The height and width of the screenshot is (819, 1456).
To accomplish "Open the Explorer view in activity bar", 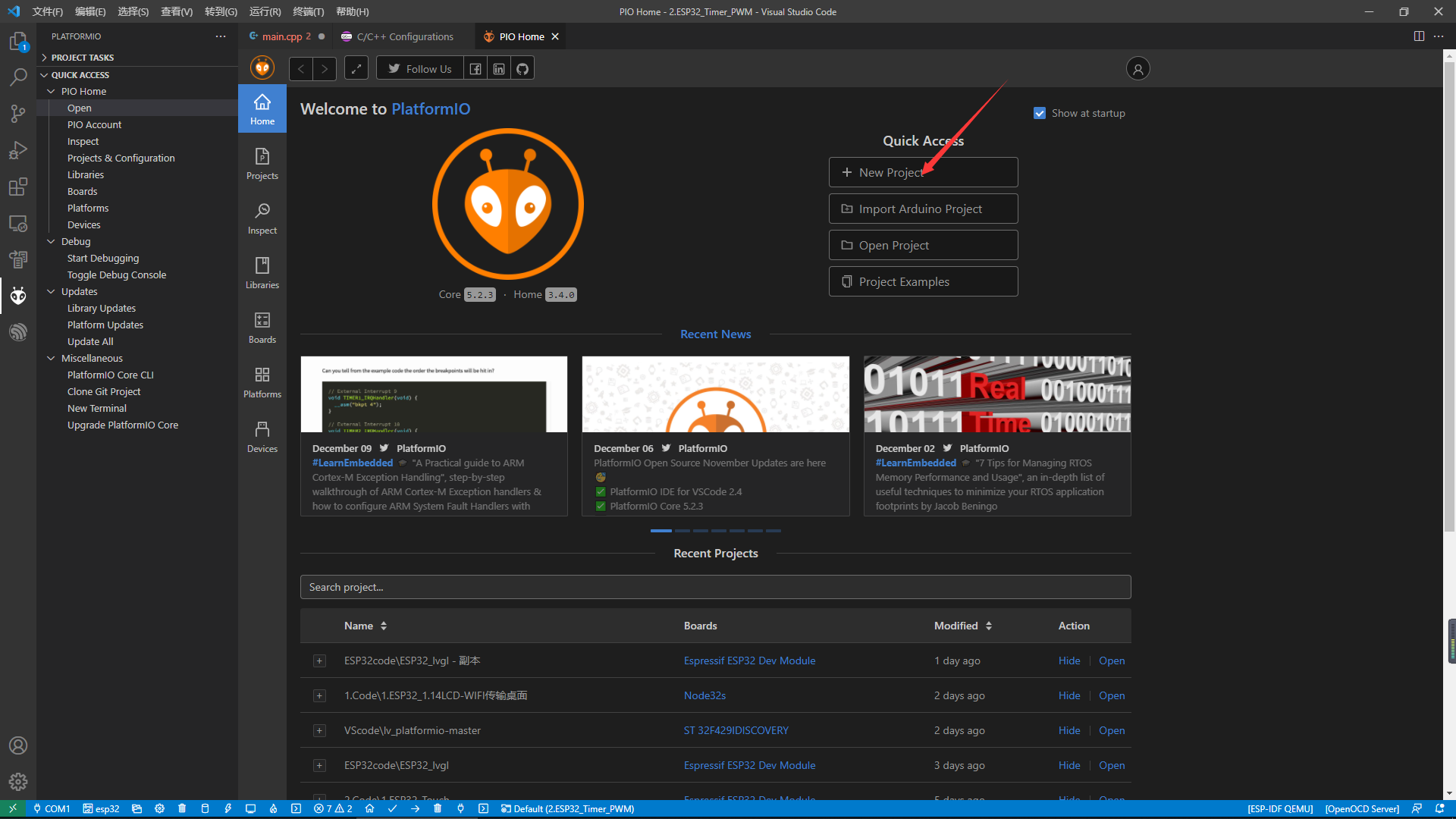I will click(x=18, y=41).
